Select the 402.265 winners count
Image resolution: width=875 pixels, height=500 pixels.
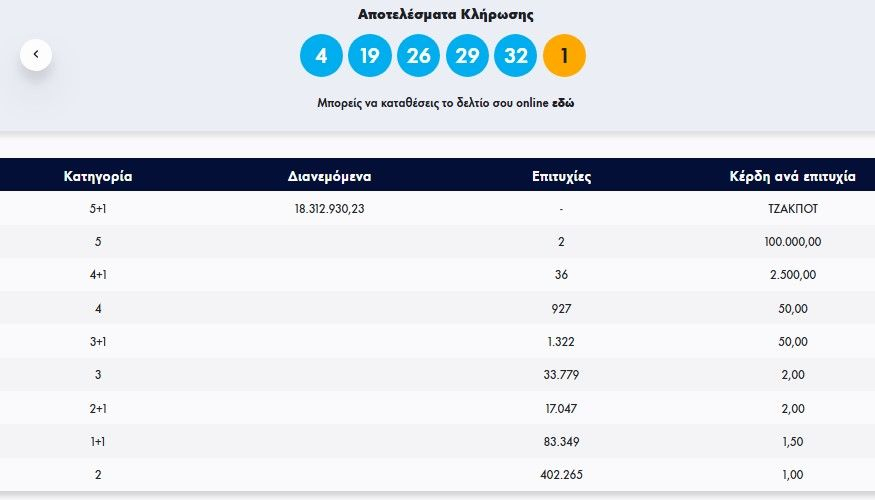click(562, 475)
